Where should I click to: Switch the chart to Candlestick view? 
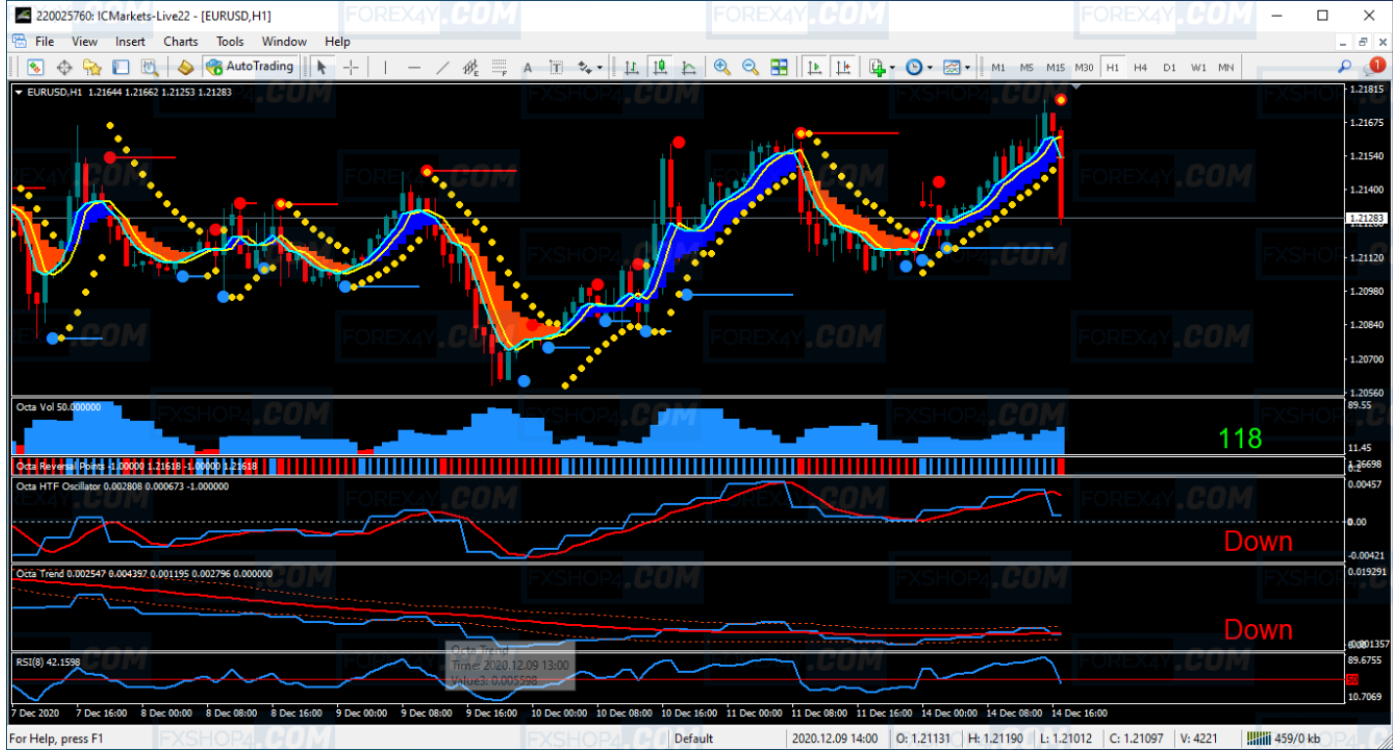[658, 68]
